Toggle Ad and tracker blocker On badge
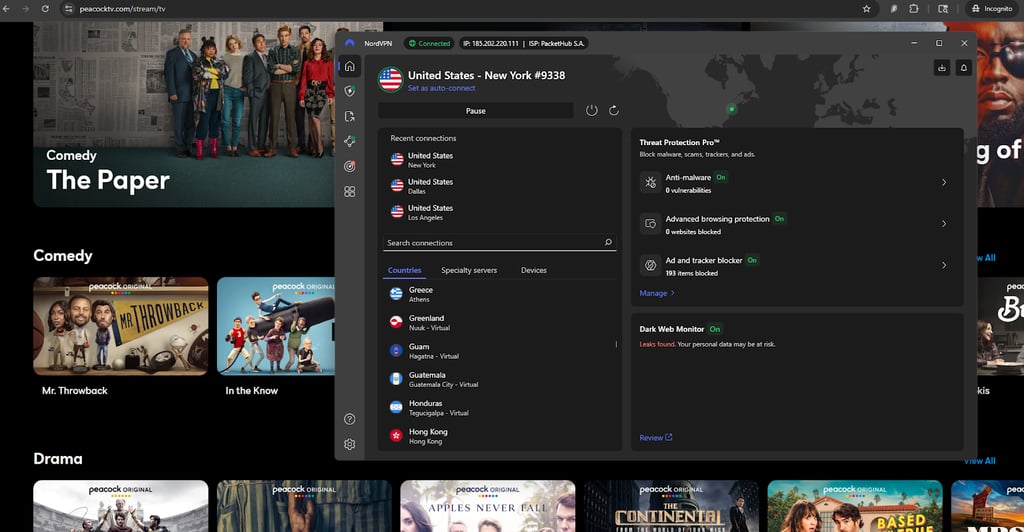The image size is (1024, 532). coord(752,260)
